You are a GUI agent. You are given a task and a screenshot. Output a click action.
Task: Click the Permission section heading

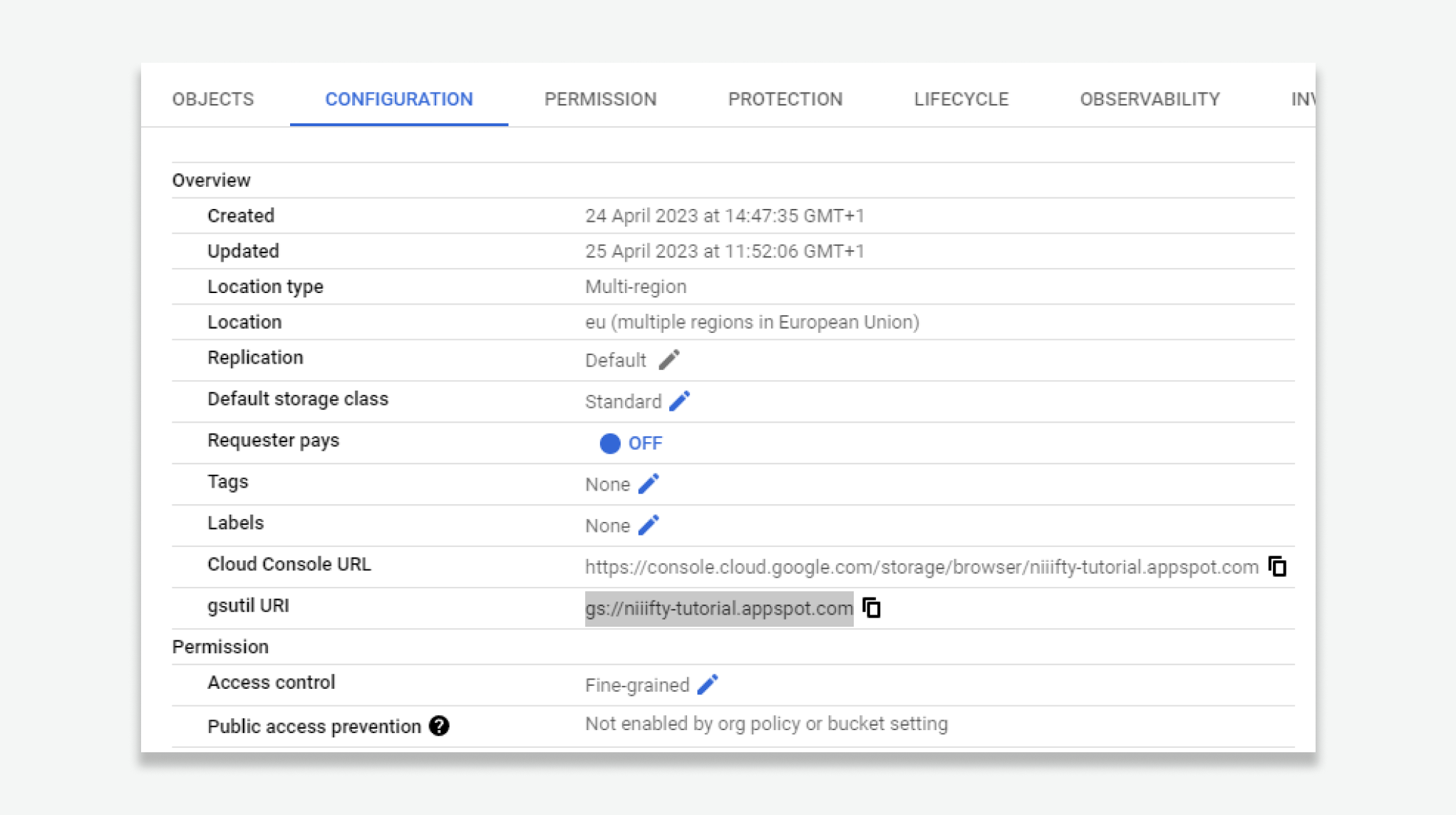(220, 647)
